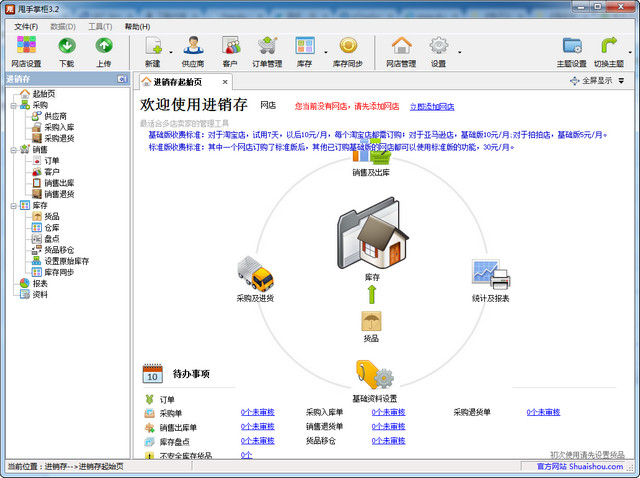640x478 pixels.
Task: Click 切换主题 green arrow icon
Action: (608, 45)
